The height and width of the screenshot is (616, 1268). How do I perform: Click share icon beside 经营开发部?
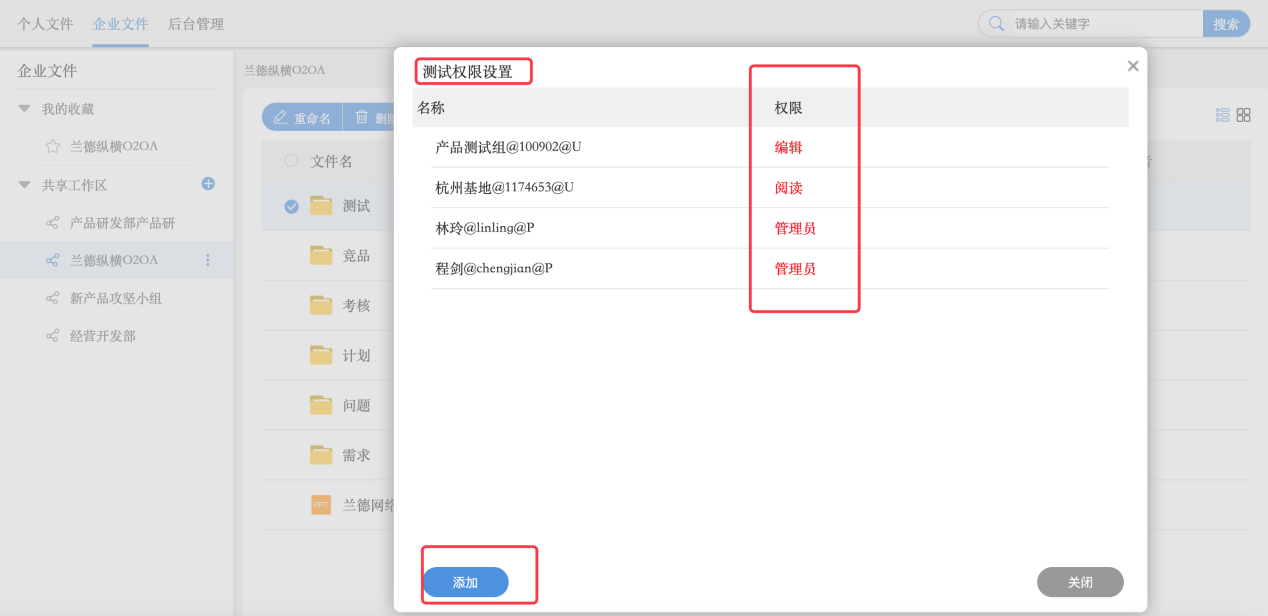pos(52,336)
